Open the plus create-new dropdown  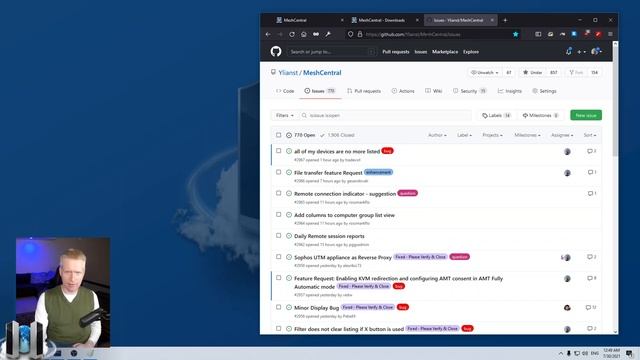(x=581, y=52)
